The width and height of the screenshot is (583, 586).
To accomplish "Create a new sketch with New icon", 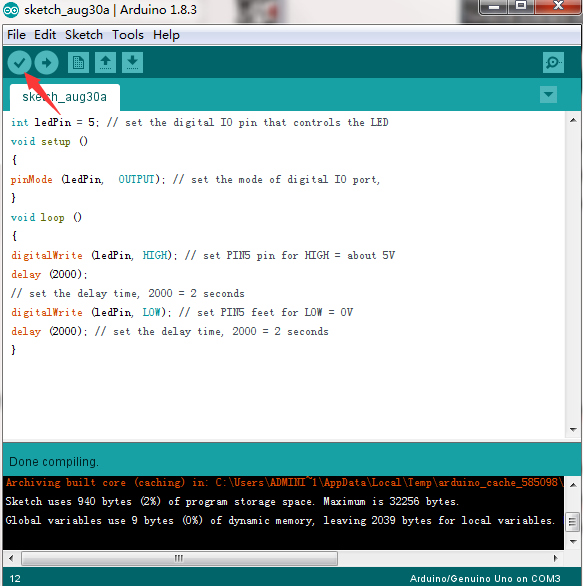I will [x=78, y=62].
